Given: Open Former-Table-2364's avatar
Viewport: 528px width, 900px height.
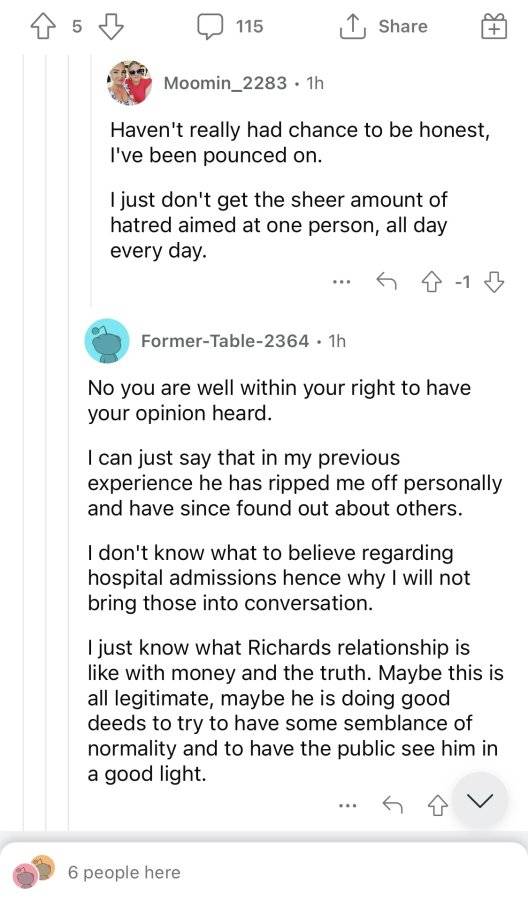Looking at the screenshot, I should coord(107,341).
